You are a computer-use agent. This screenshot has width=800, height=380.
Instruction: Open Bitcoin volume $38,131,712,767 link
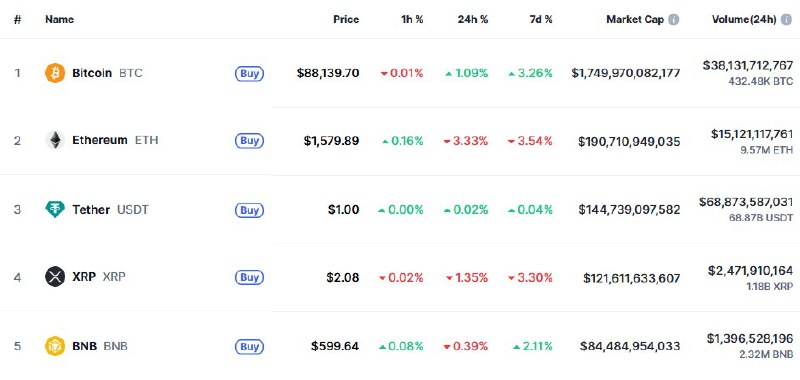pyautogui.click(x=747, y=65)
